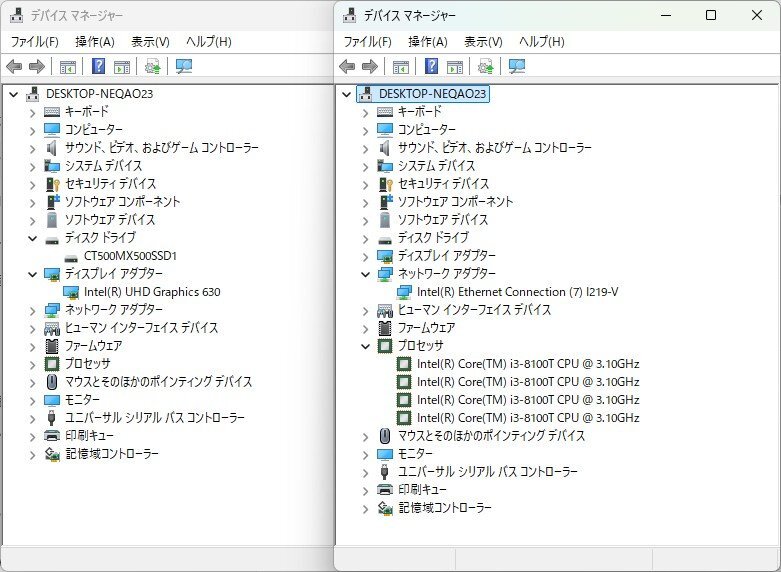Select Intel UHD Graphics 630 adapter icon
Image resolution: width=781 pixels, height=572 pixels.
[x=71, y=292]
